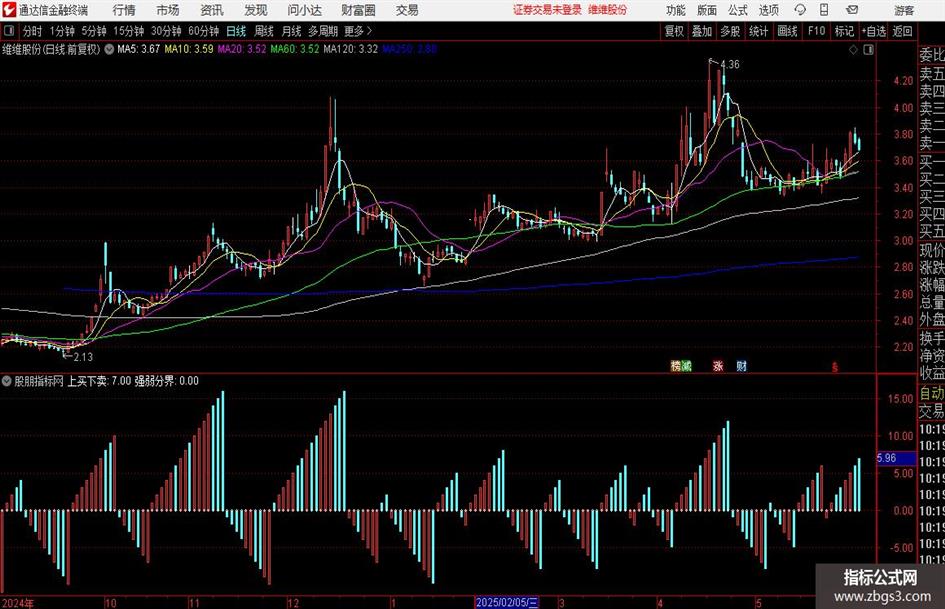Open the 多周期 multi-period view
This screenshot has width=945, height=609.
[x=323, y=31]
